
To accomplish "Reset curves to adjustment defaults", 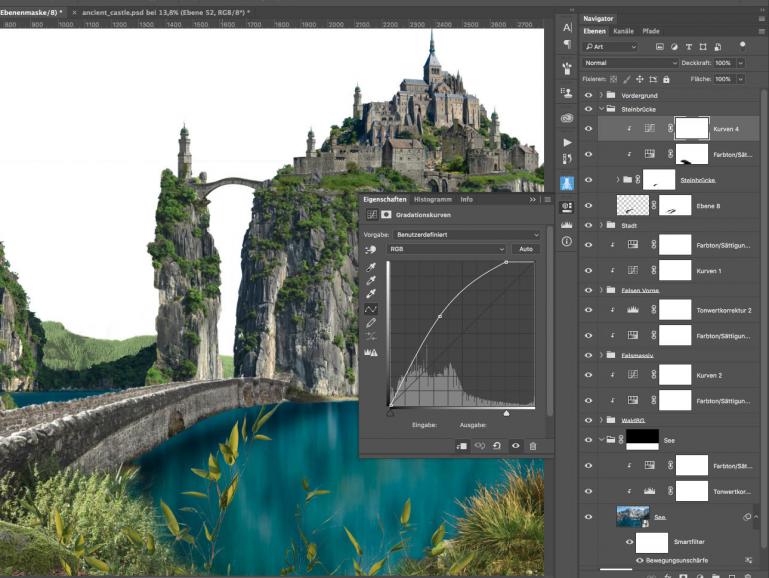I will [x=498, y=446].
